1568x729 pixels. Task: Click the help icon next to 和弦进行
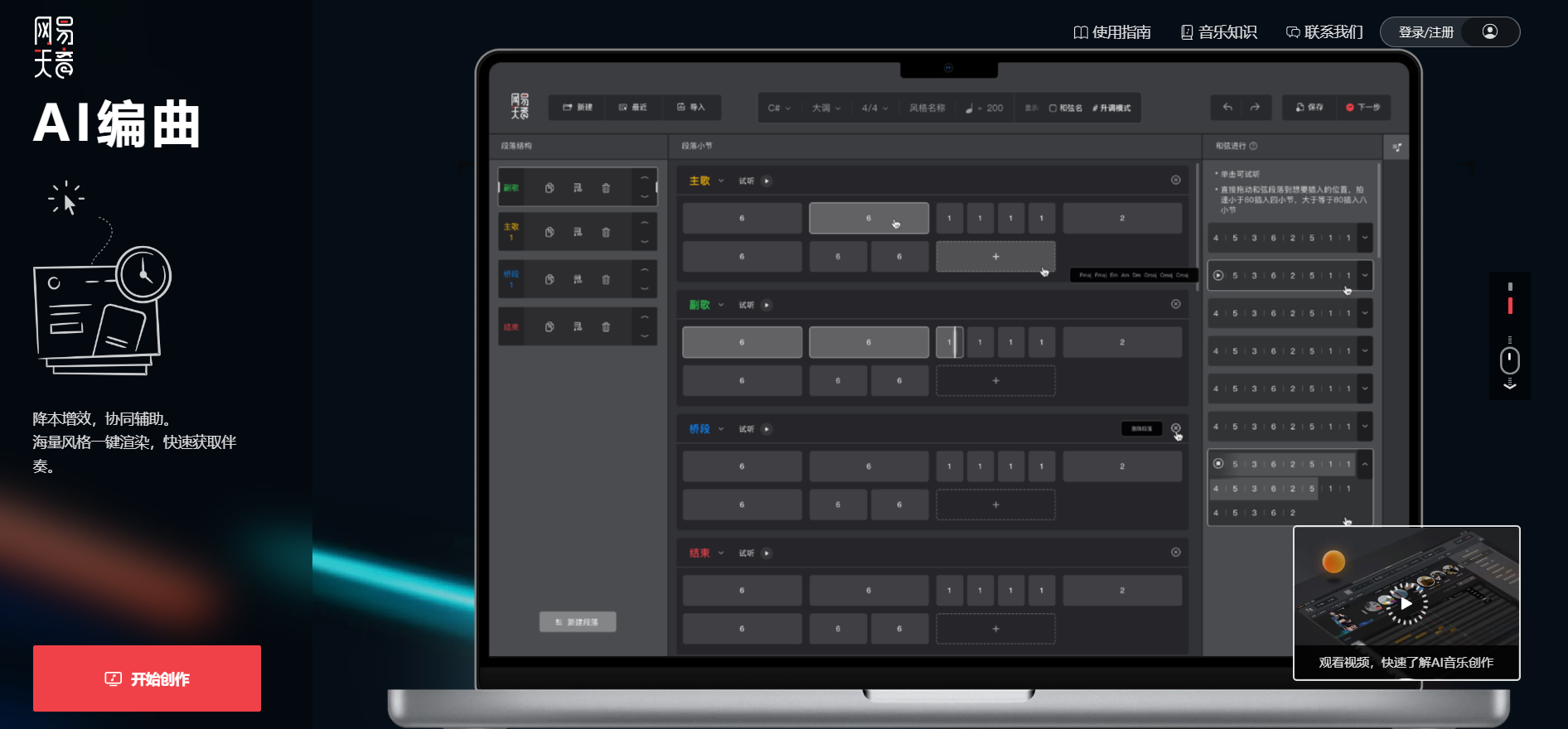point(1253,146)
